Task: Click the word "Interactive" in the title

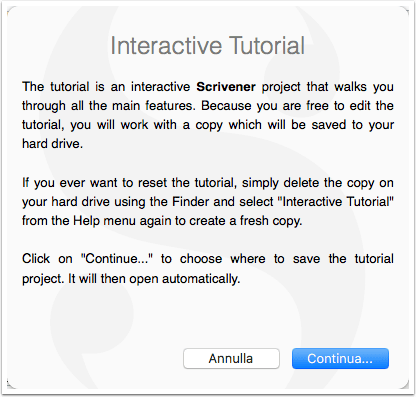Action: [166, 46]
